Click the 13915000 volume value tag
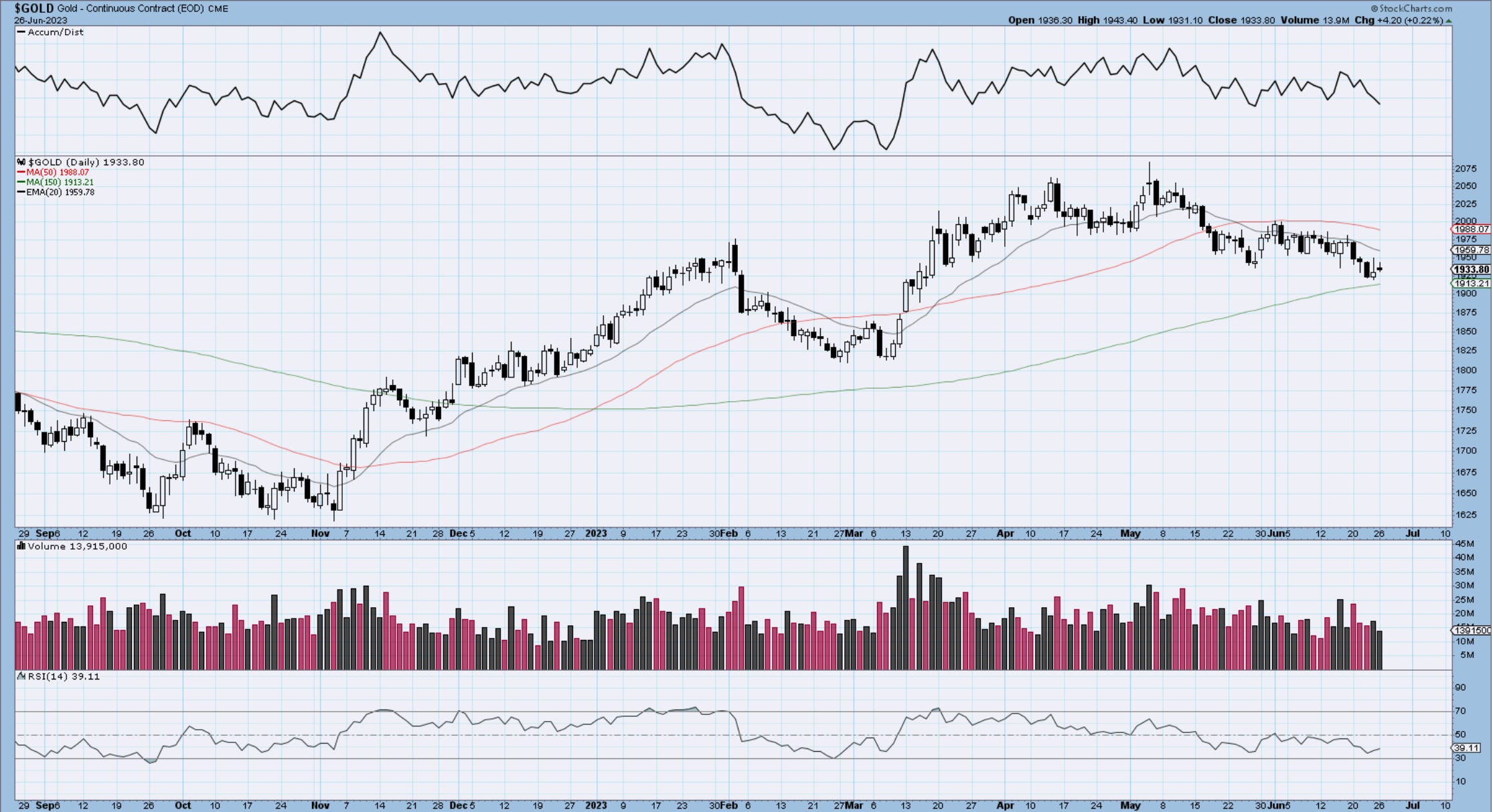This screenshot has height=812, width=1493. (x=1471, y=630)
